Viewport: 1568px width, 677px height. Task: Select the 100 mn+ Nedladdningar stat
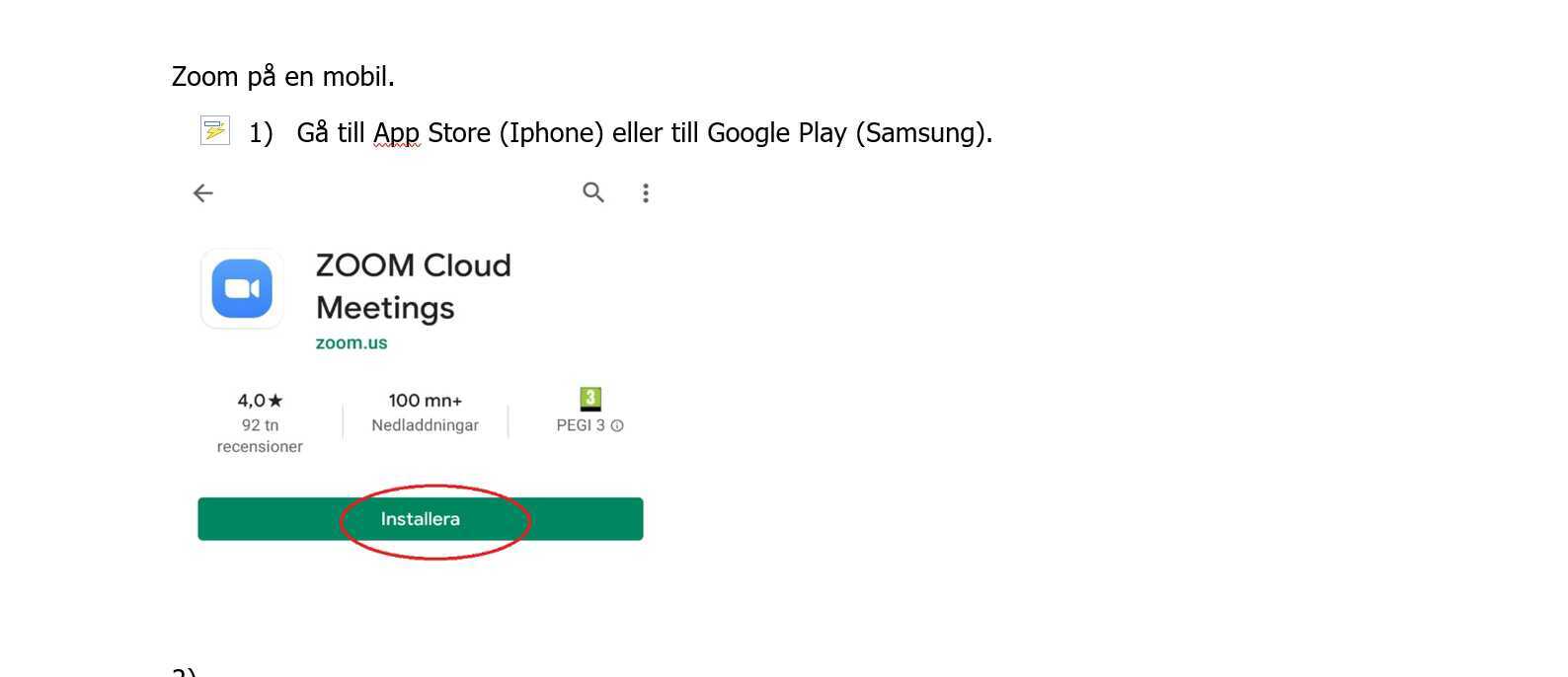(x=425, y=413)
